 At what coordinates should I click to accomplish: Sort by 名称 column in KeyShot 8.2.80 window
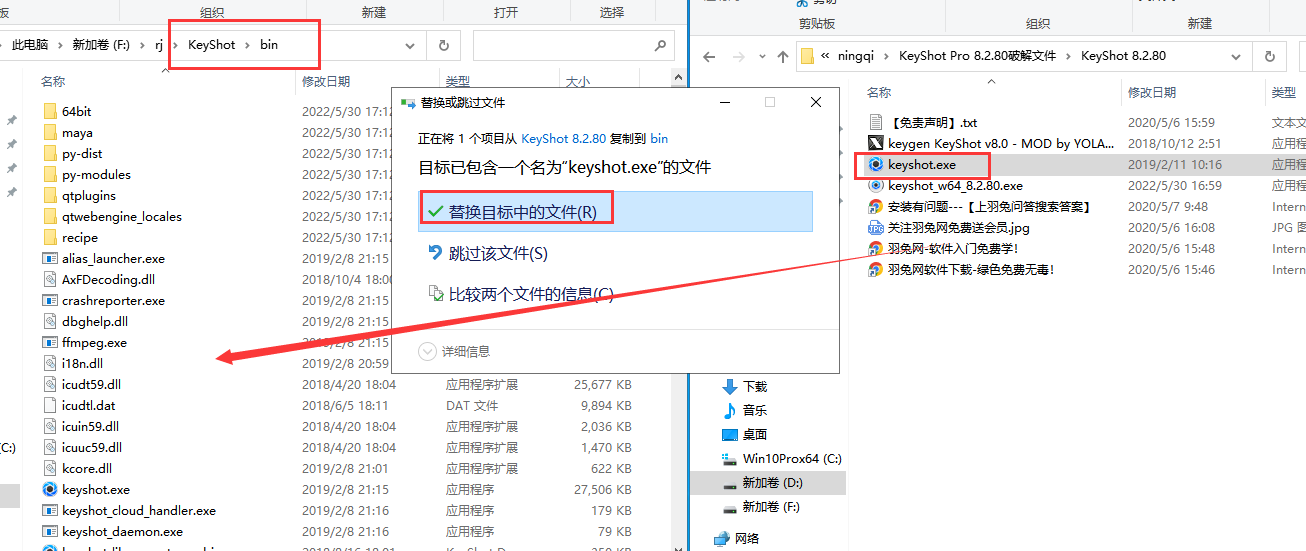click(x=879, y=92)
